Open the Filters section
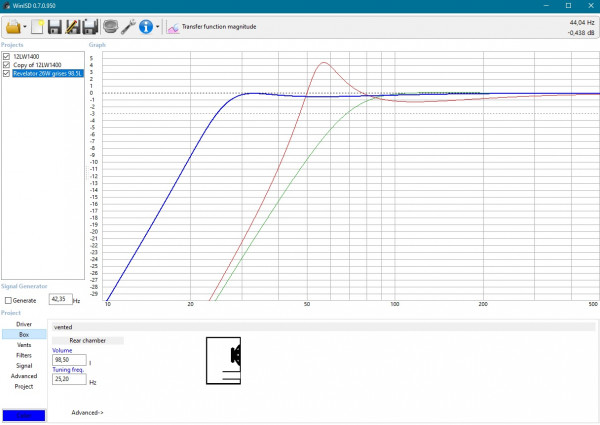 pyautogui.click(x=24, y=355)
